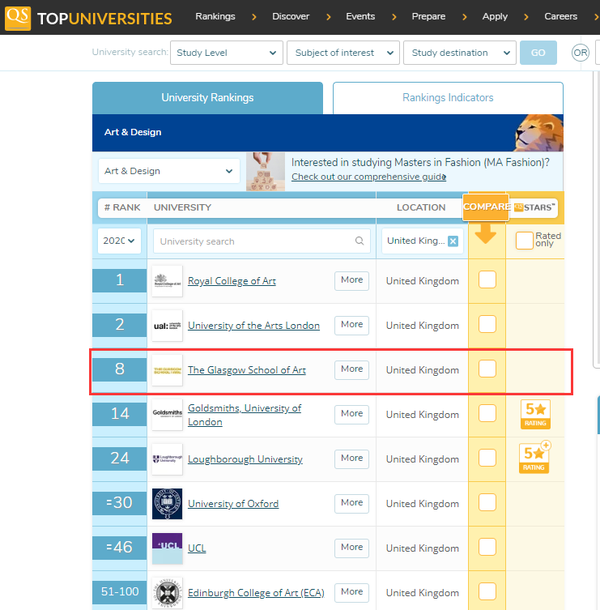Open the Prepare menu
Image resolution: width=600 pixels, height=610 pixels.
(x=428, y=16)
